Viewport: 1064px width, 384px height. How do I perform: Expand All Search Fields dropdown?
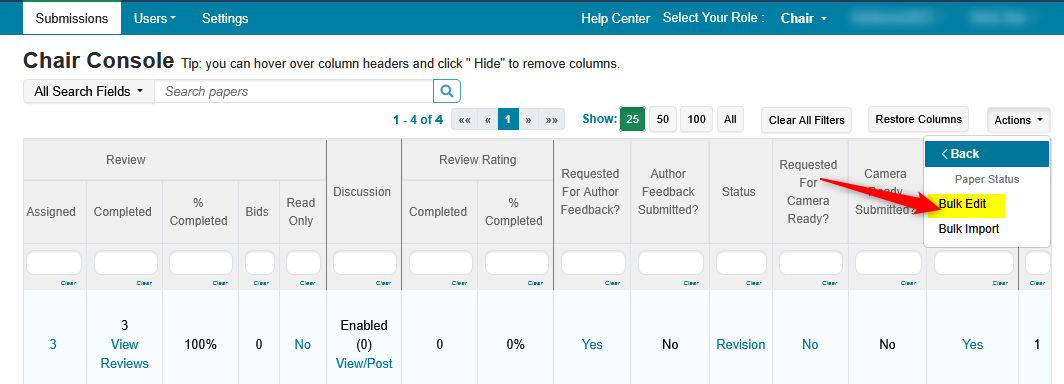coord(89,91)
